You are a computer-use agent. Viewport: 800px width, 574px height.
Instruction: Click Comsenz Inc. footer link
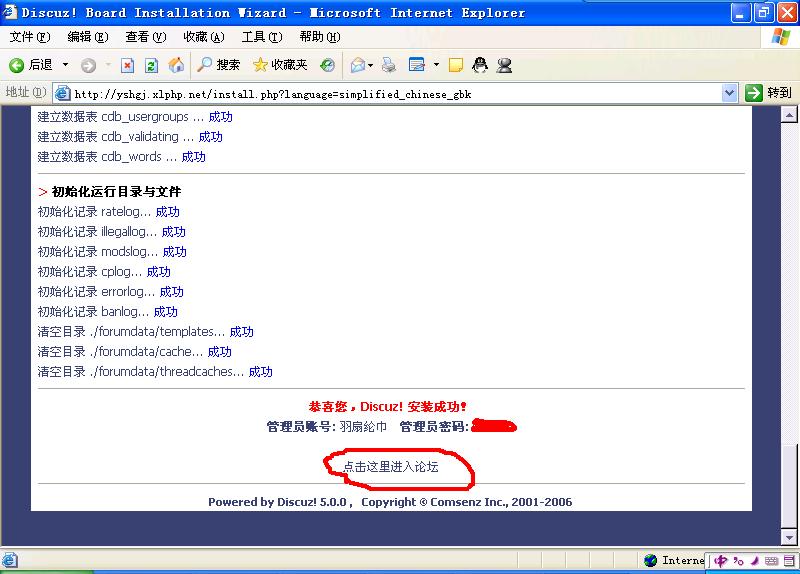coord(469,502)
